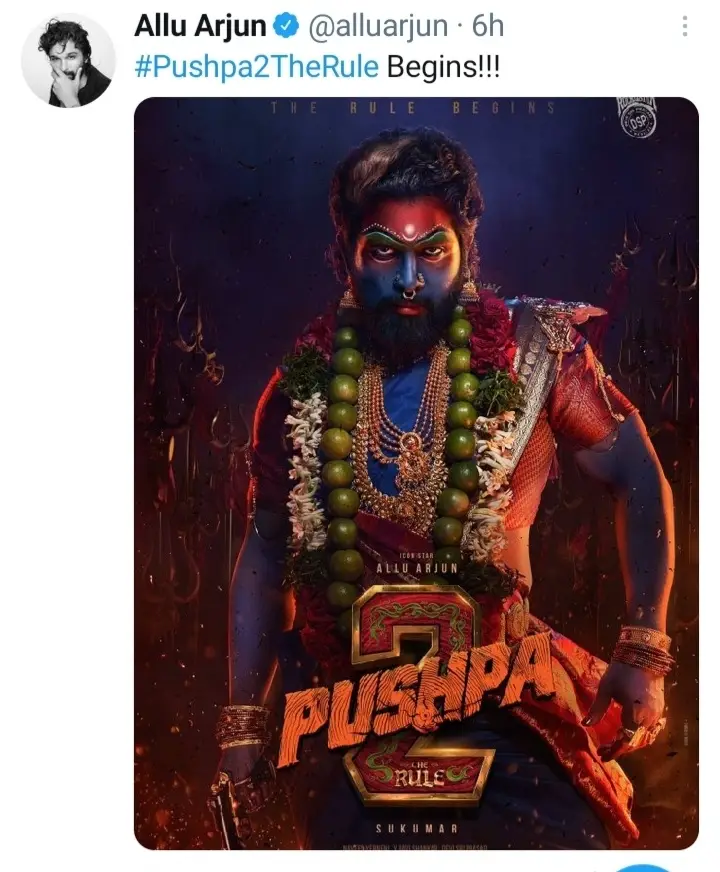The image size is (720, 872).
Task: Click the gold bangles on the wrist
Action: pyautogui.click(x=643, y=649)
